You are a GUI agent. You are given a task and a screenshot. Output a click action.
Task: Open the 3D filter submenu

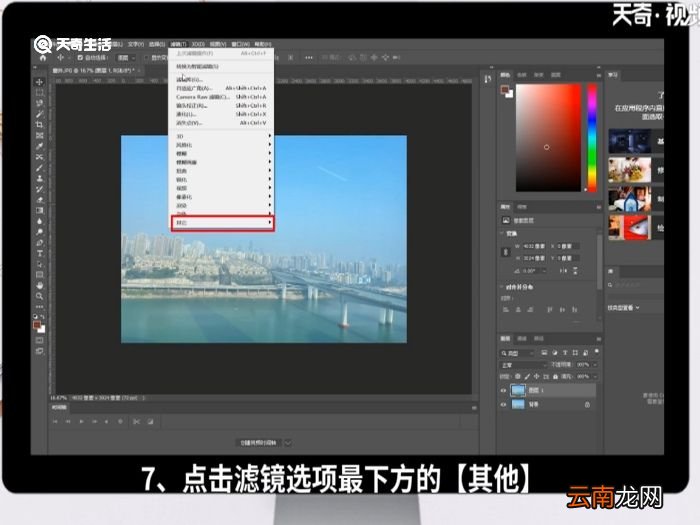coord(221,136)
